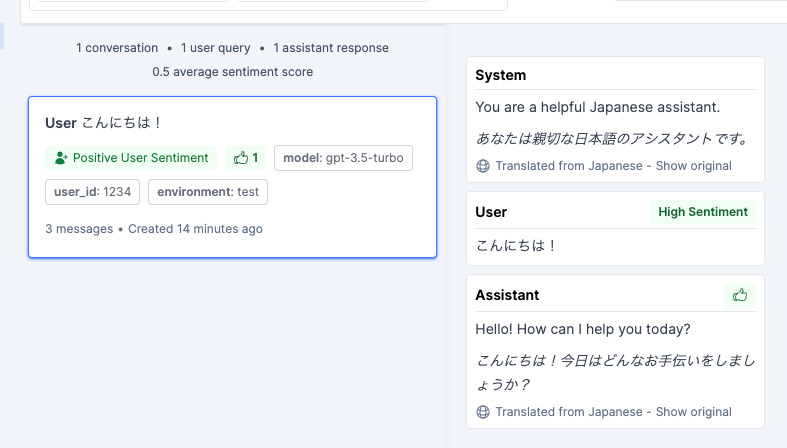Click the 'Created 14 minutes ago' timestamp
Viewport: 787px width, 448px height.
195,229
